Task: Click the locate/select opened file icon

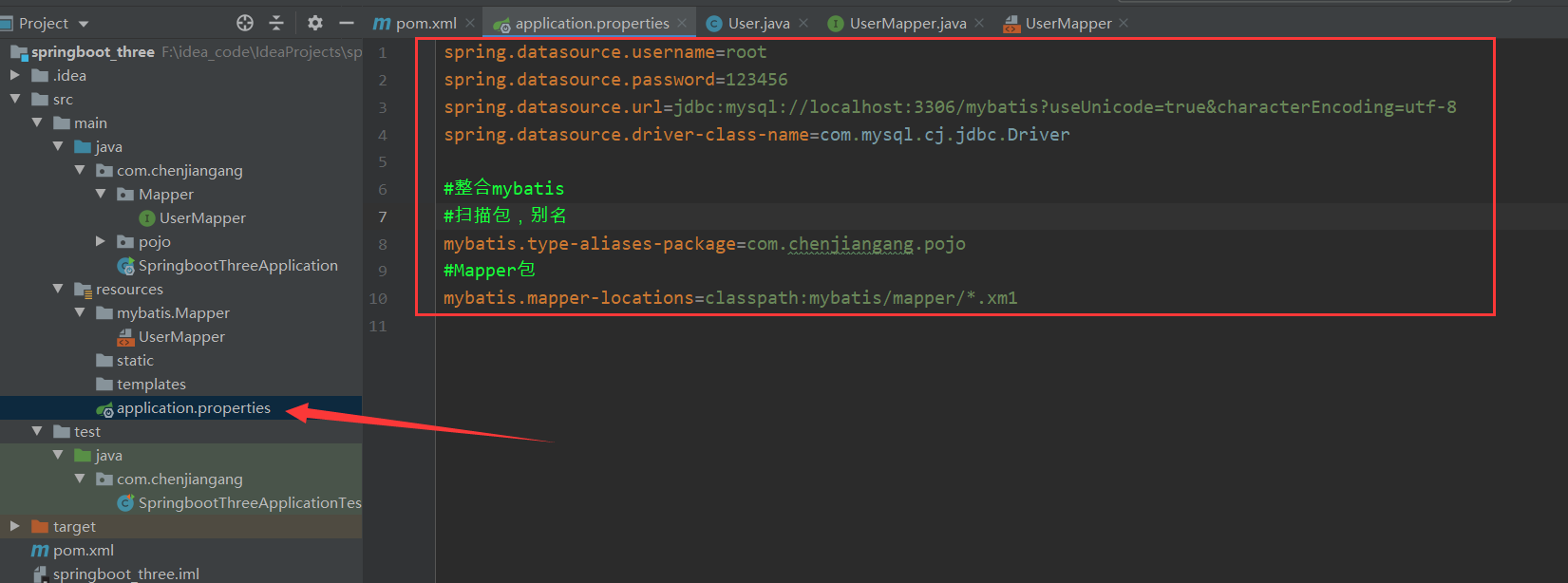Action: click(x=245, y=23)
